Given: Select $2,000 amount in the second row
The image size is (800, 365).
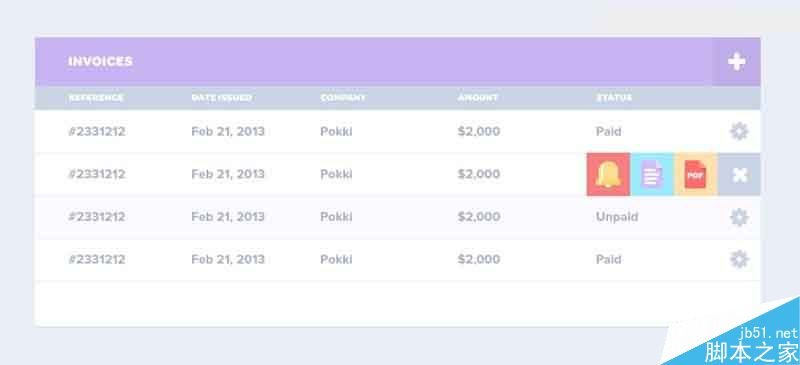Looking at the screenshot, I should coord(479,174).
